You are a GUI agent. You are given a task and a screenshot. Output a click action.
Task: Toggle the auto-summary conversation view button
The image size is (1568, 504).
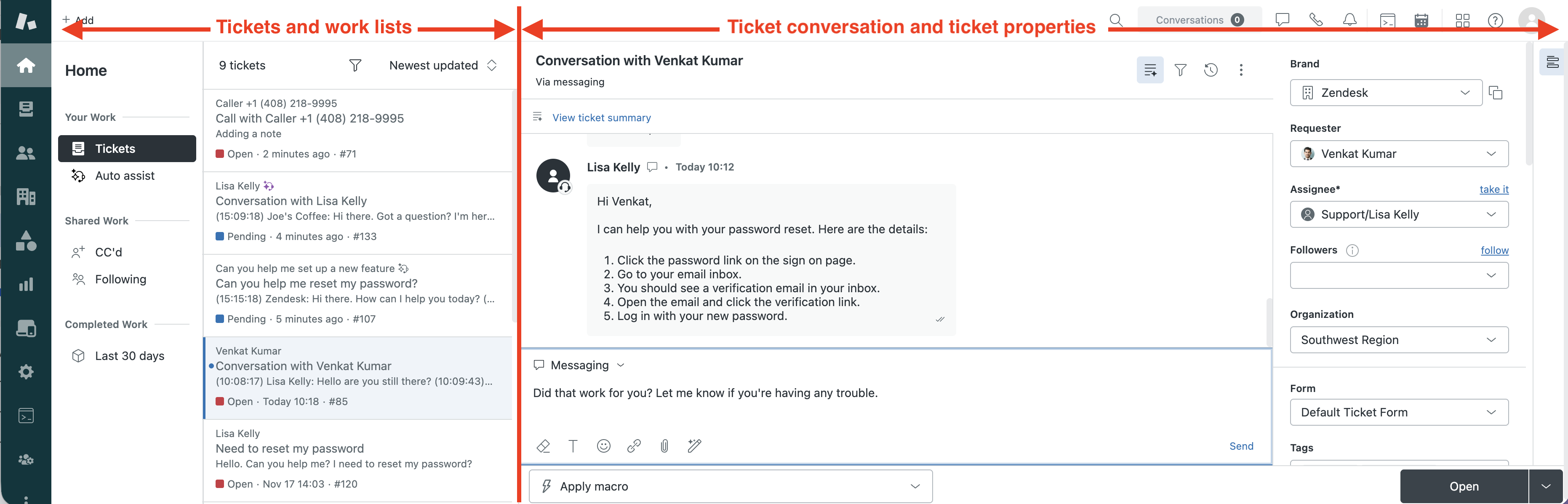coord(1150,70)
